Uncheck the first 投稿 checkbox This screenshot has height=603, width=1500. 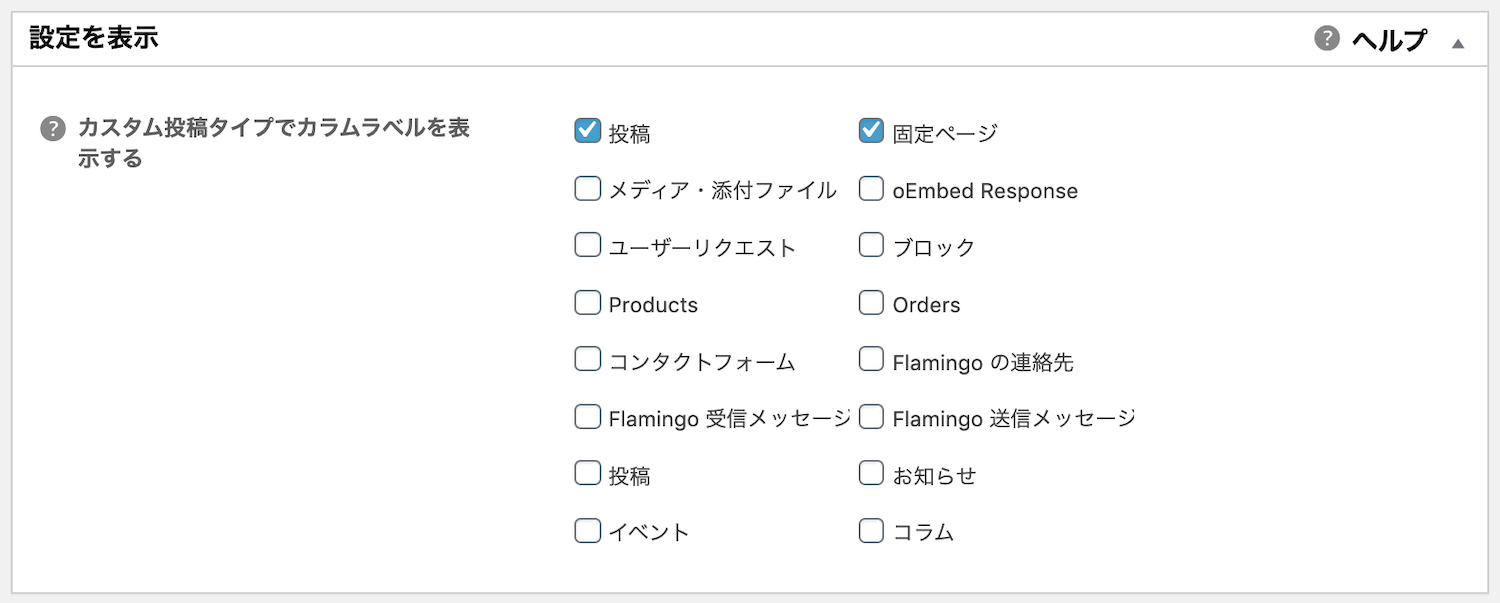pos(587,131)
